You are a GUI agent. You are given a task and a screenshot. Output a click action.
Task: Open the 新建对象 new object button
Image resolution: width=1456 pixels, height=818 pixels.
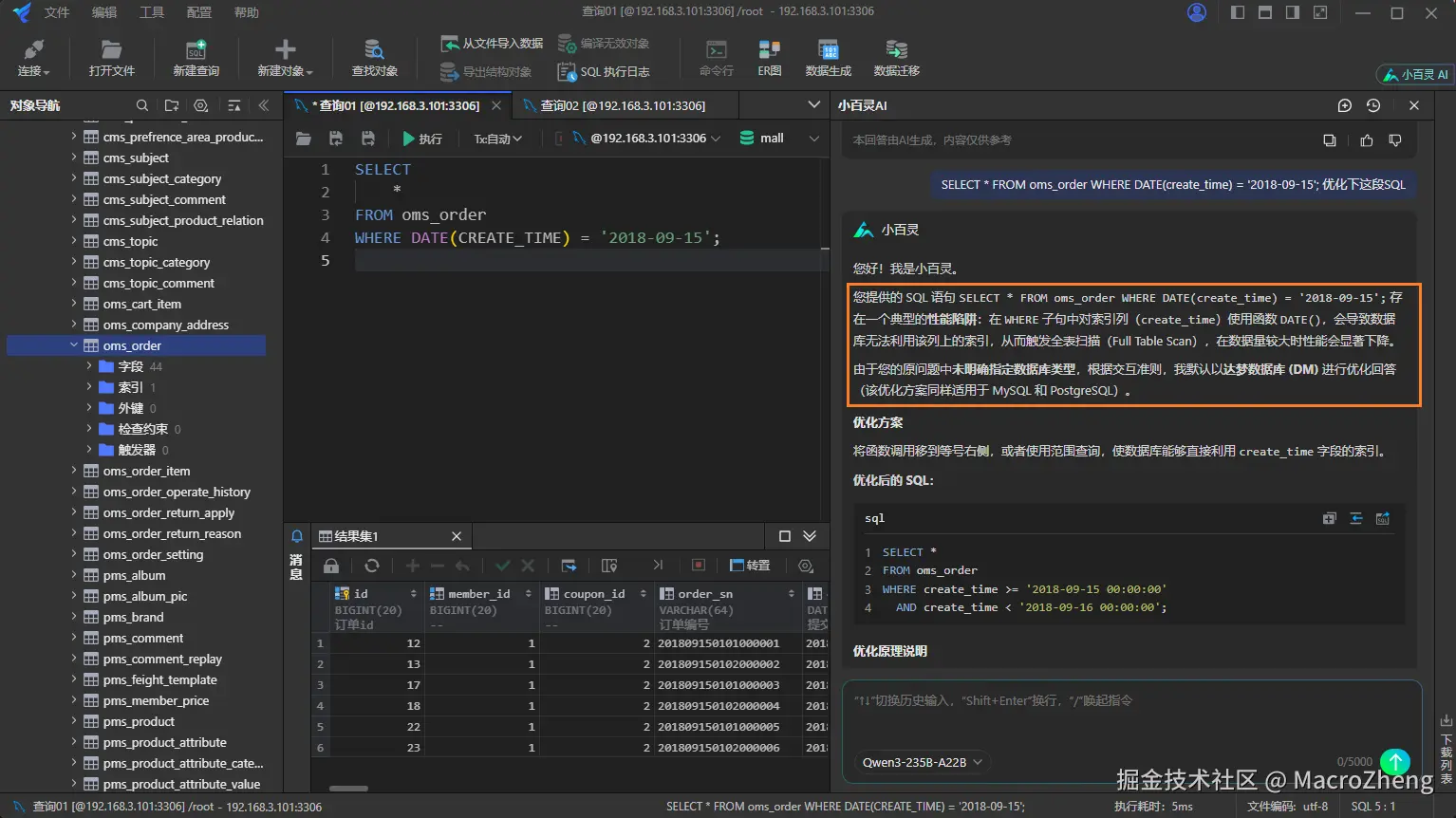click(x=285, y=58)
